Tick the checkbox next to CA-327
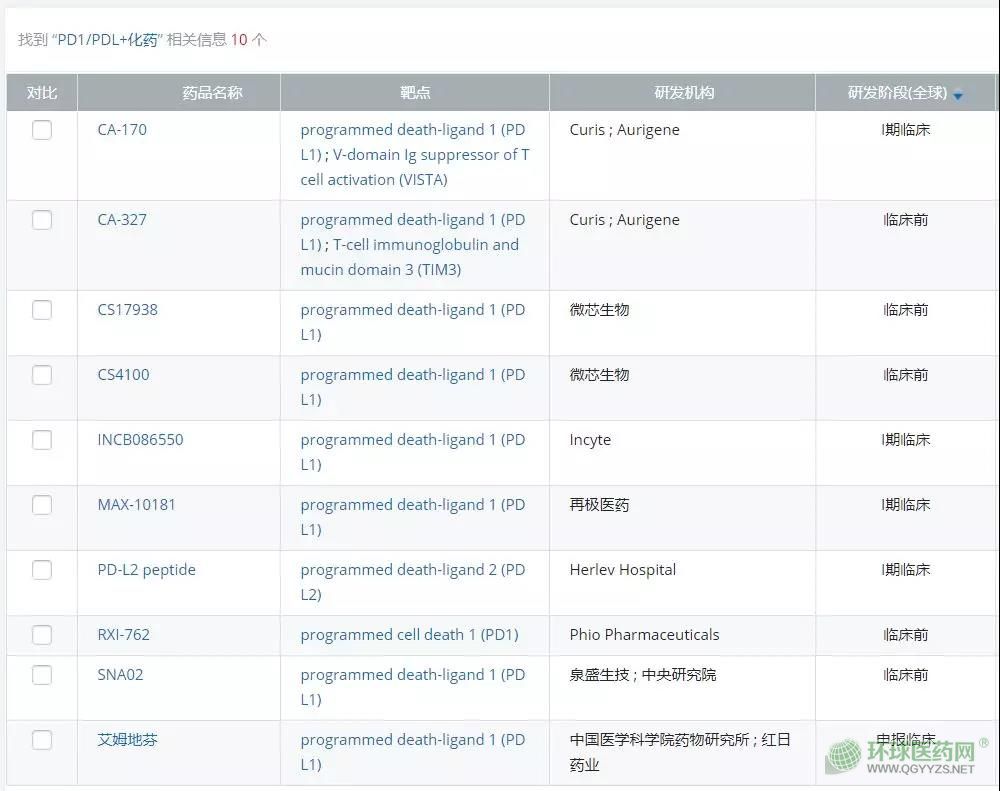Image resolution: width=1000 pixels, height=791 pixels. (x=42, y=220)
